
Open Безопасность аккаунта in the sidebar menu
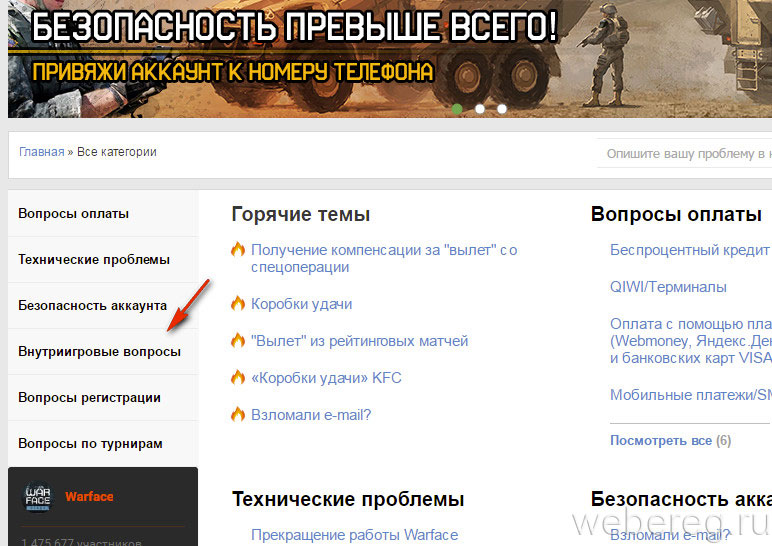point(103,306)
